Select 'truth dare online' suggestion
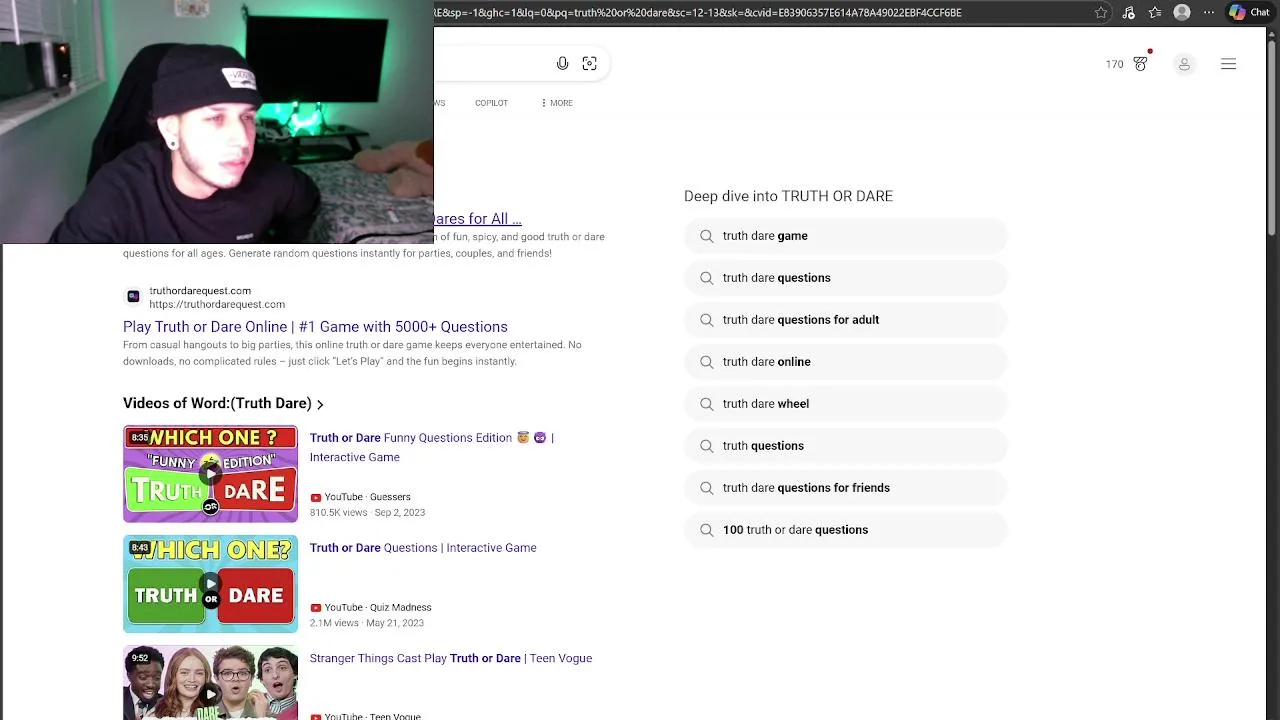The image size is (1280, 720). (x=845, y=362)
